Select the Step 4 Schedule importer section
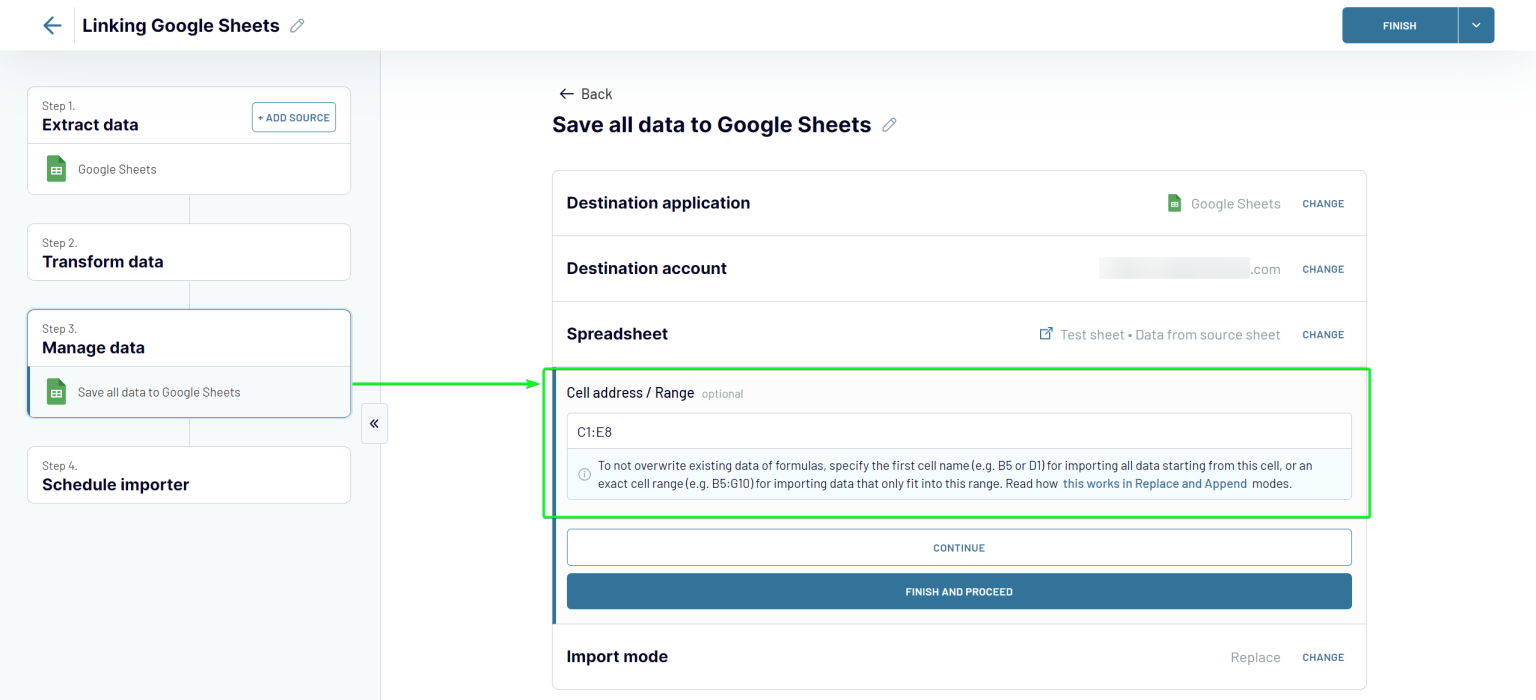Screen dimensions: 1536x700 188,475
